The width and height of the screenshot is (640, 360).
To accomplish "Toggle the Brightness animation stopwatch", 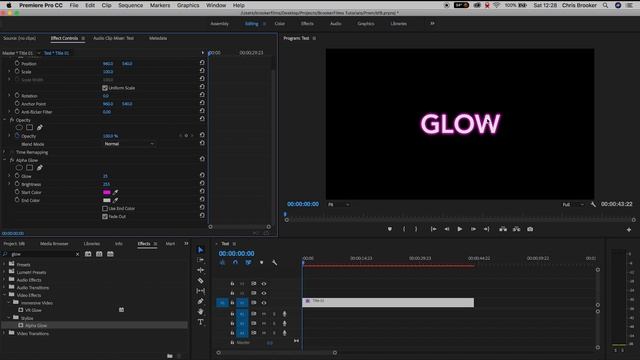I will pos(17,184).
